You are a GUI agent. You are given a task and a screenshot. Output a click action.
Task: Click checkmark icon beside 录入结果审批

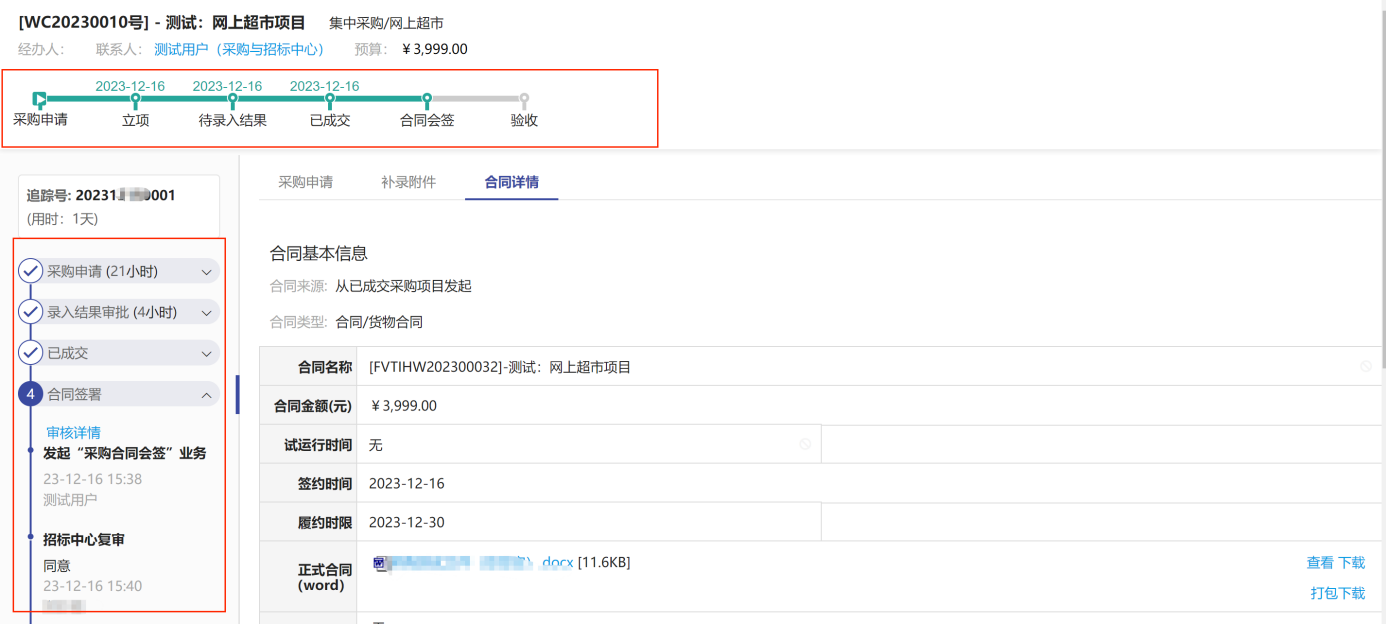click(x=30, y=312)
